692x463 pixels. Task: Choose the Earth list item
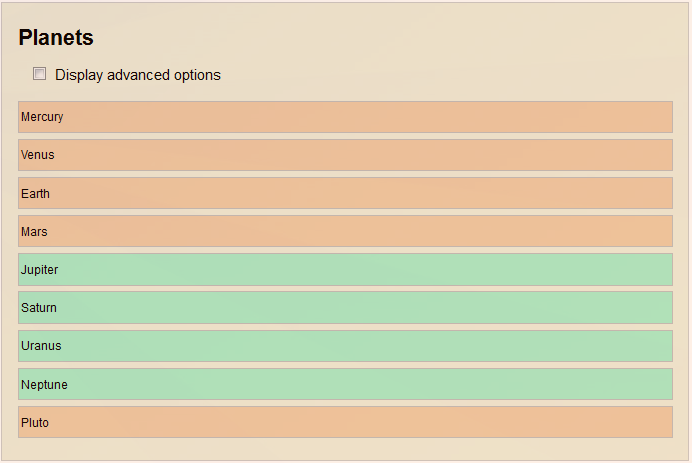(x=345, y=193)
